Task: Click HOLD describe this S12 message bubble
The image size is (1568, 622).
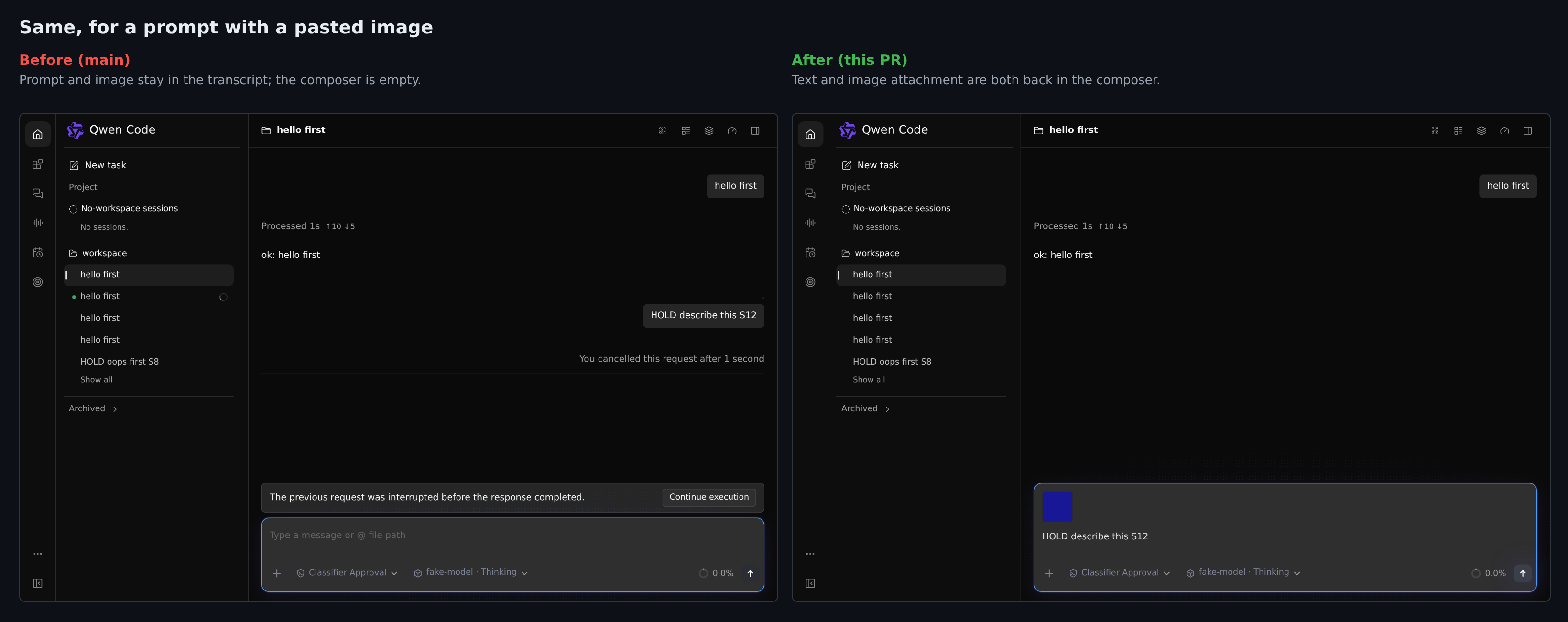Action: click(704, 316)
